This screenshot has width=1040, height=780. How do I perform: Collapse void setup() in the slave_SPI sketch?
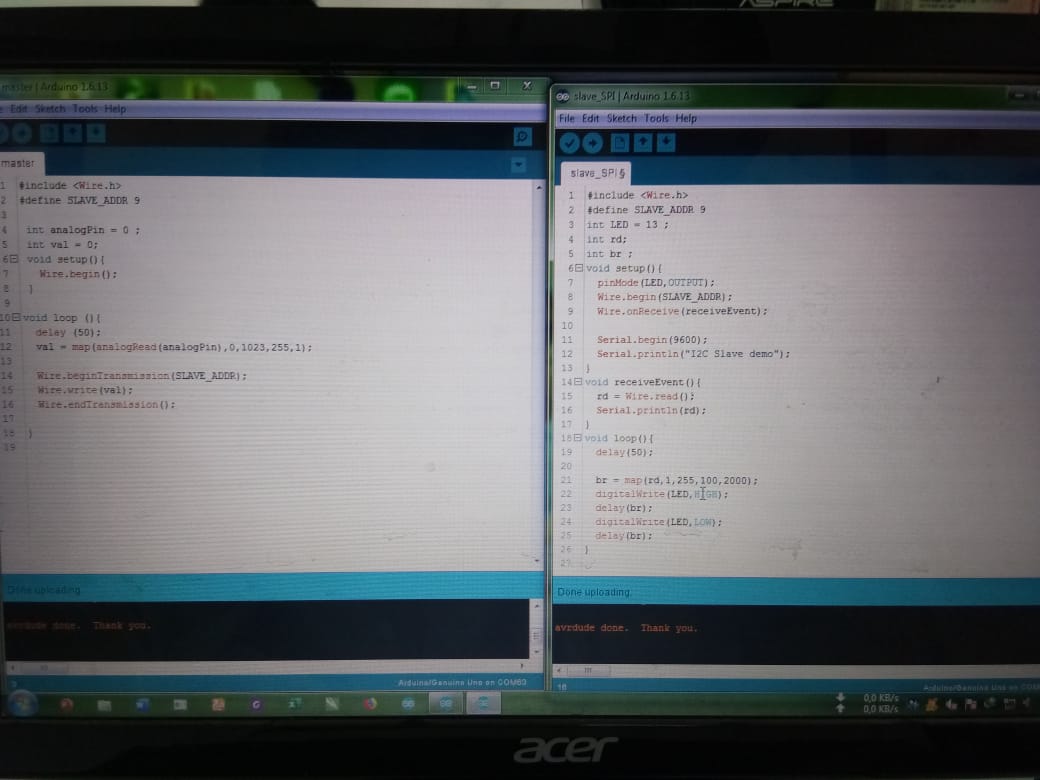tap(578, 268)
